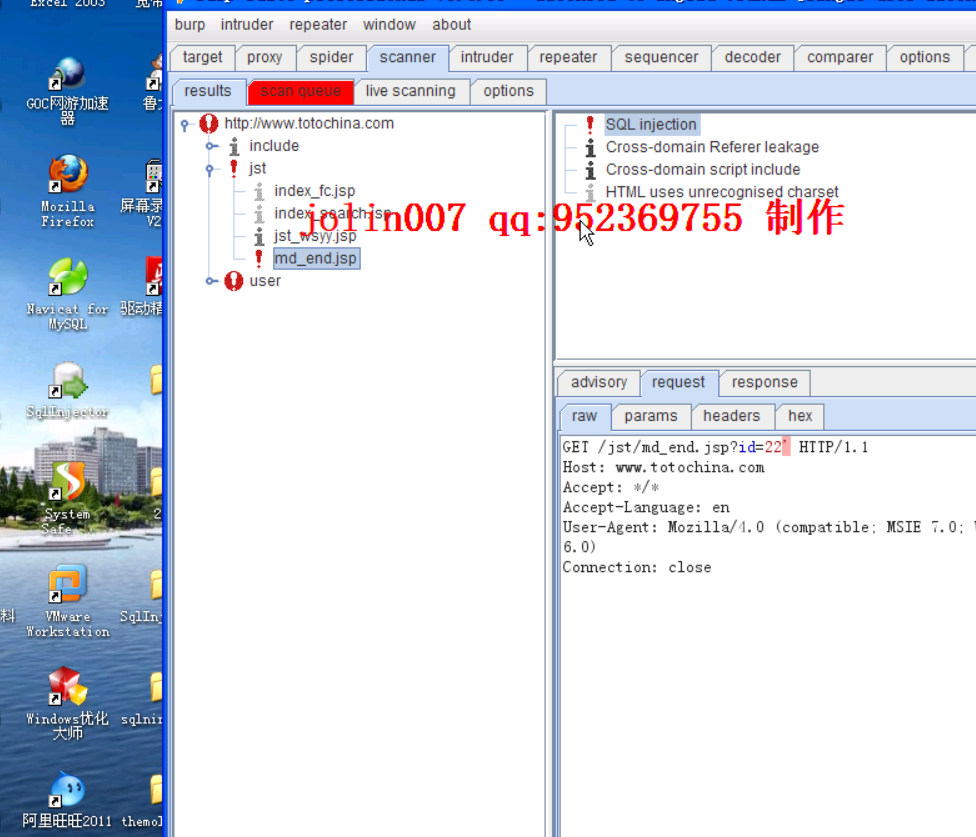Switch to the target tab
The image size is (976, 837).
point(202,57)
